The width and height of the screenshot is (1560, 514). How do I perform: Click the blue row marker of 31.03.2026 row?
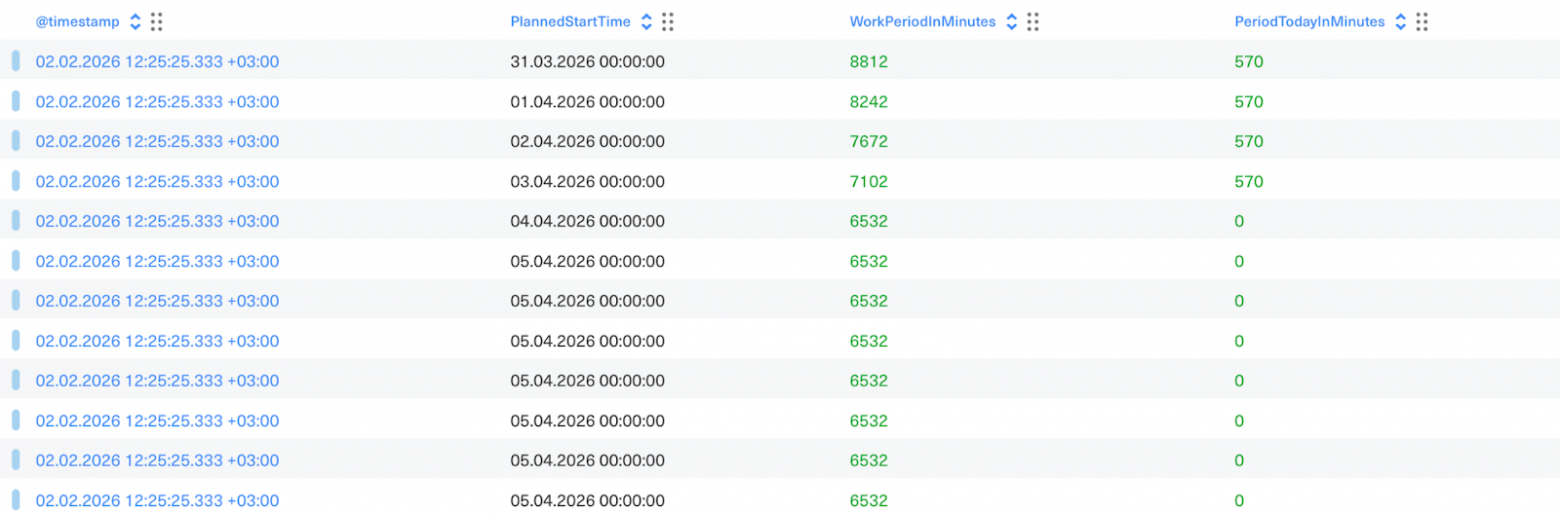[x=16, y=61]
